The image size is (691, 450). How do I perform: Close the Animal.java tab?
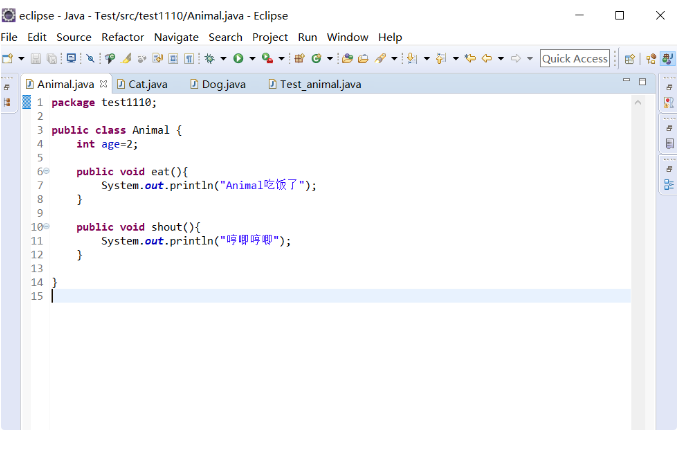click(104, 84)
